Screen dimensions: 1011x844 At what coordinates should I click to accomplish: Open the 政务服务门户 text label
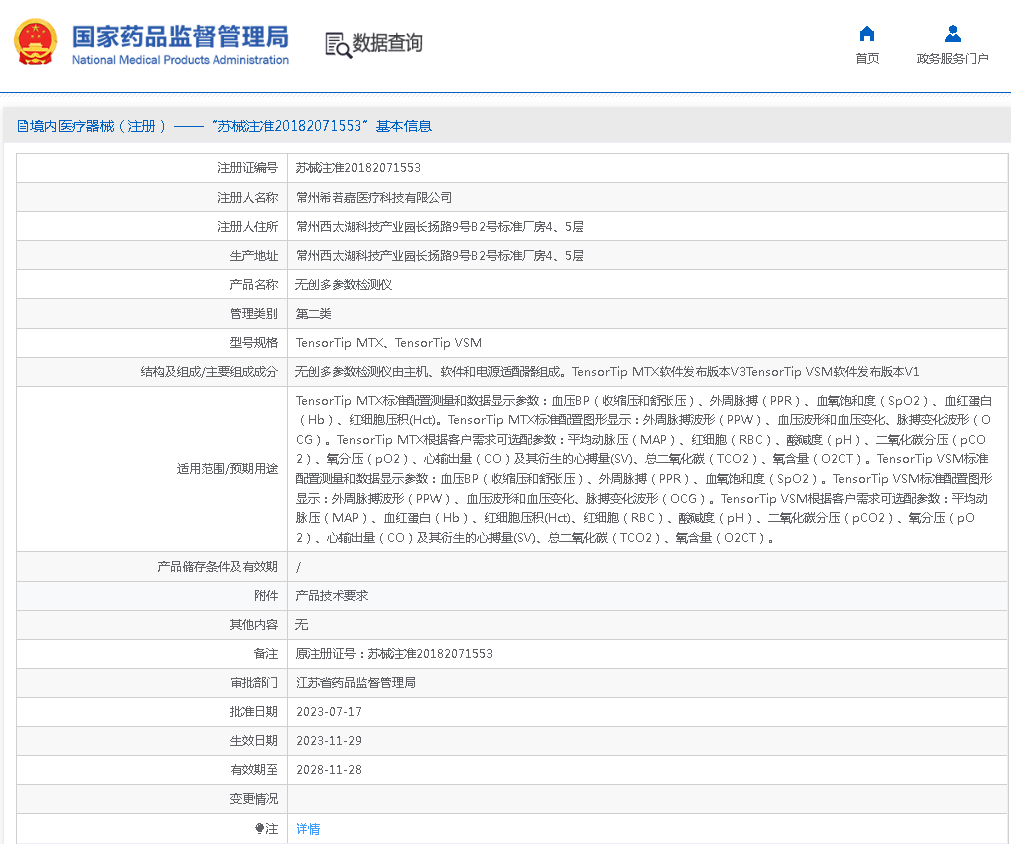pyautogui.click(x=952, y=59)
